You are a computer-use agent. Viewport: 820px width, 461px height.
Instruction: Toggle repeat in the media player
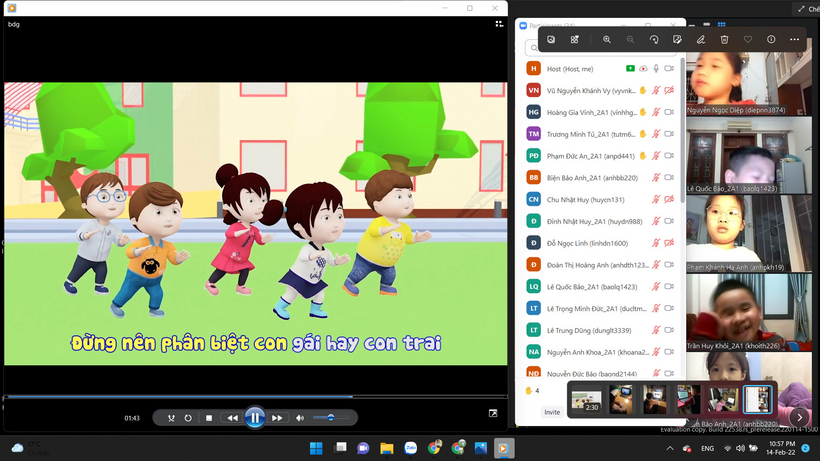click(x=188, y=418)
